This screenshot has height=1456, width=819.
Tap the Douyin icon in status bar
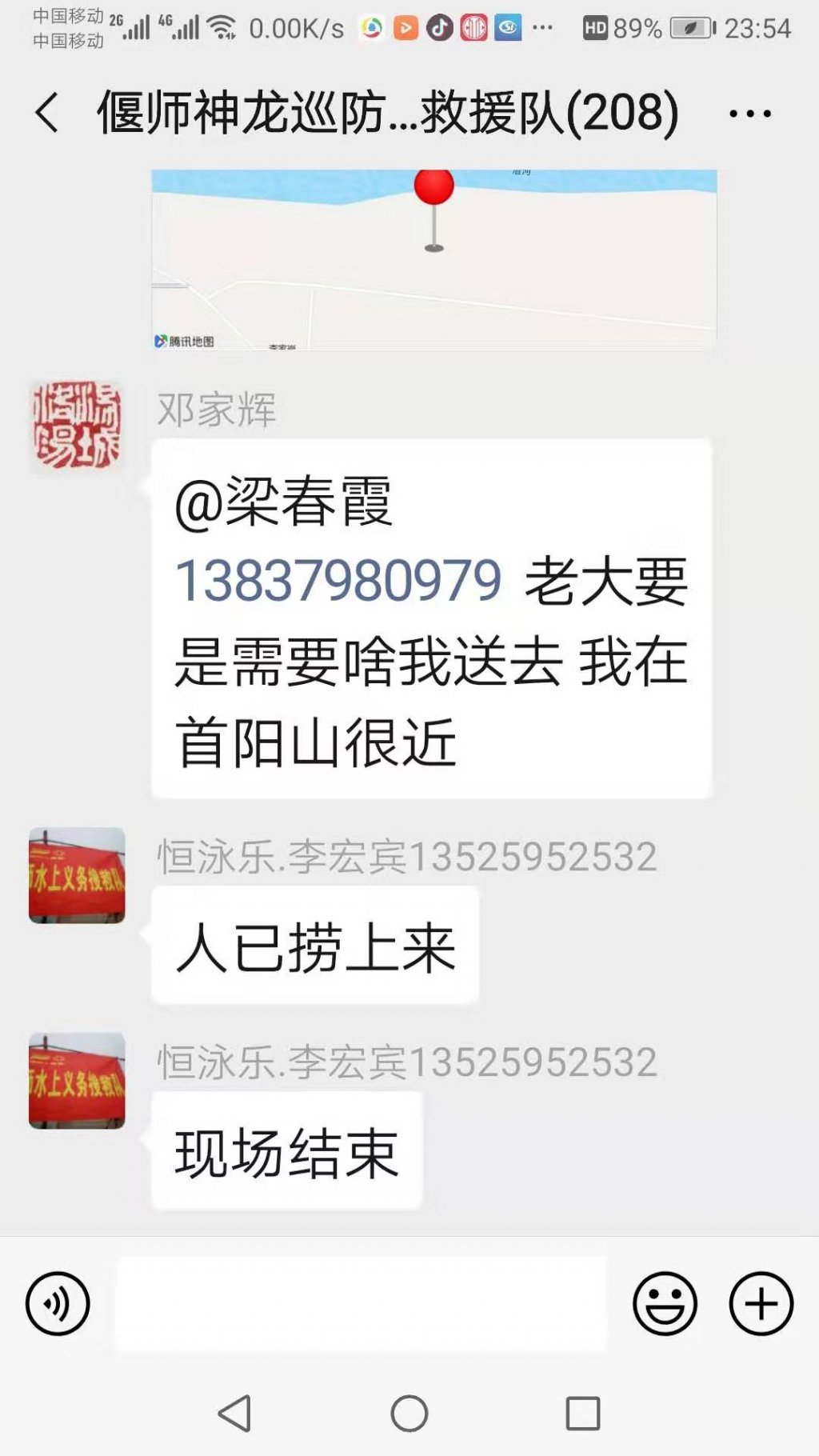click(x=439, y=28)
